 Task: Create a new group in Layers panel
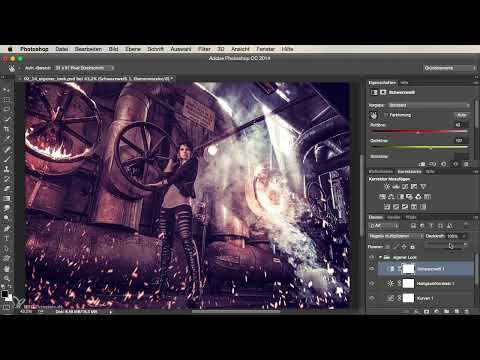[x=446, y=311]
